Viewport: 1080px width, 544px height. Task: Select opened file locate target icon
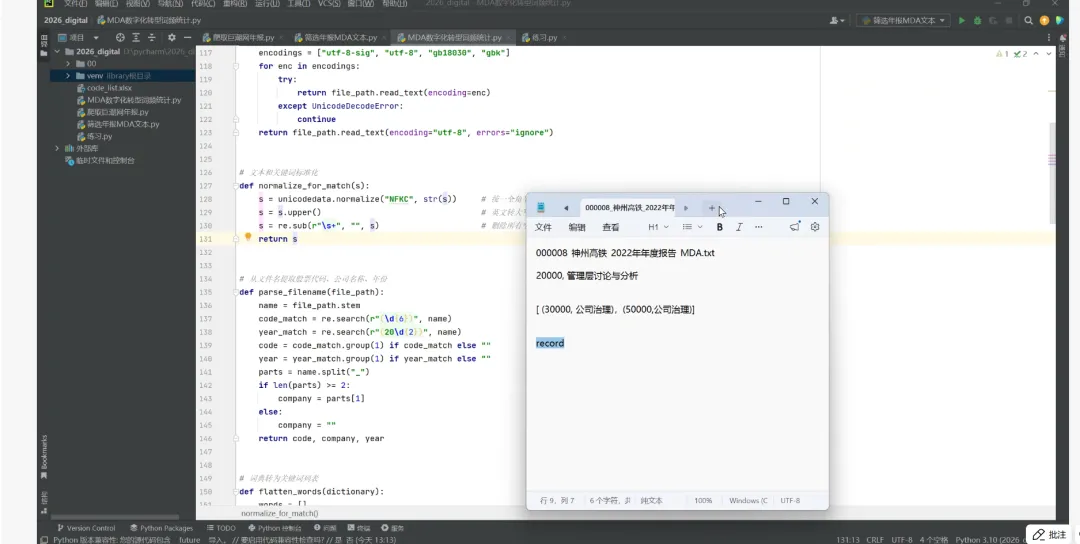[121, 37]
